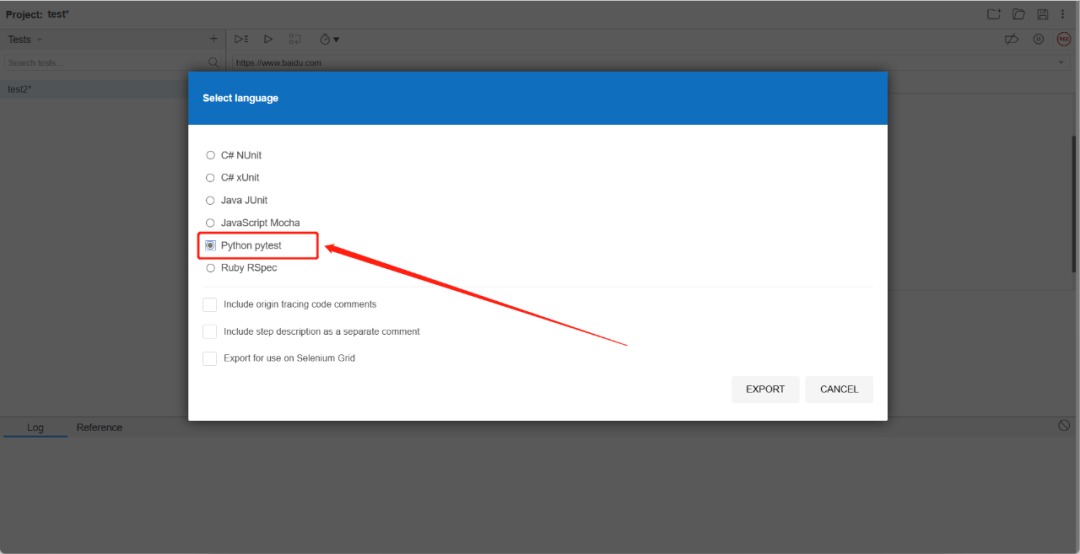Click the project title test*
The width and height of the screenshot is (1080, 554).
point(59,14)
